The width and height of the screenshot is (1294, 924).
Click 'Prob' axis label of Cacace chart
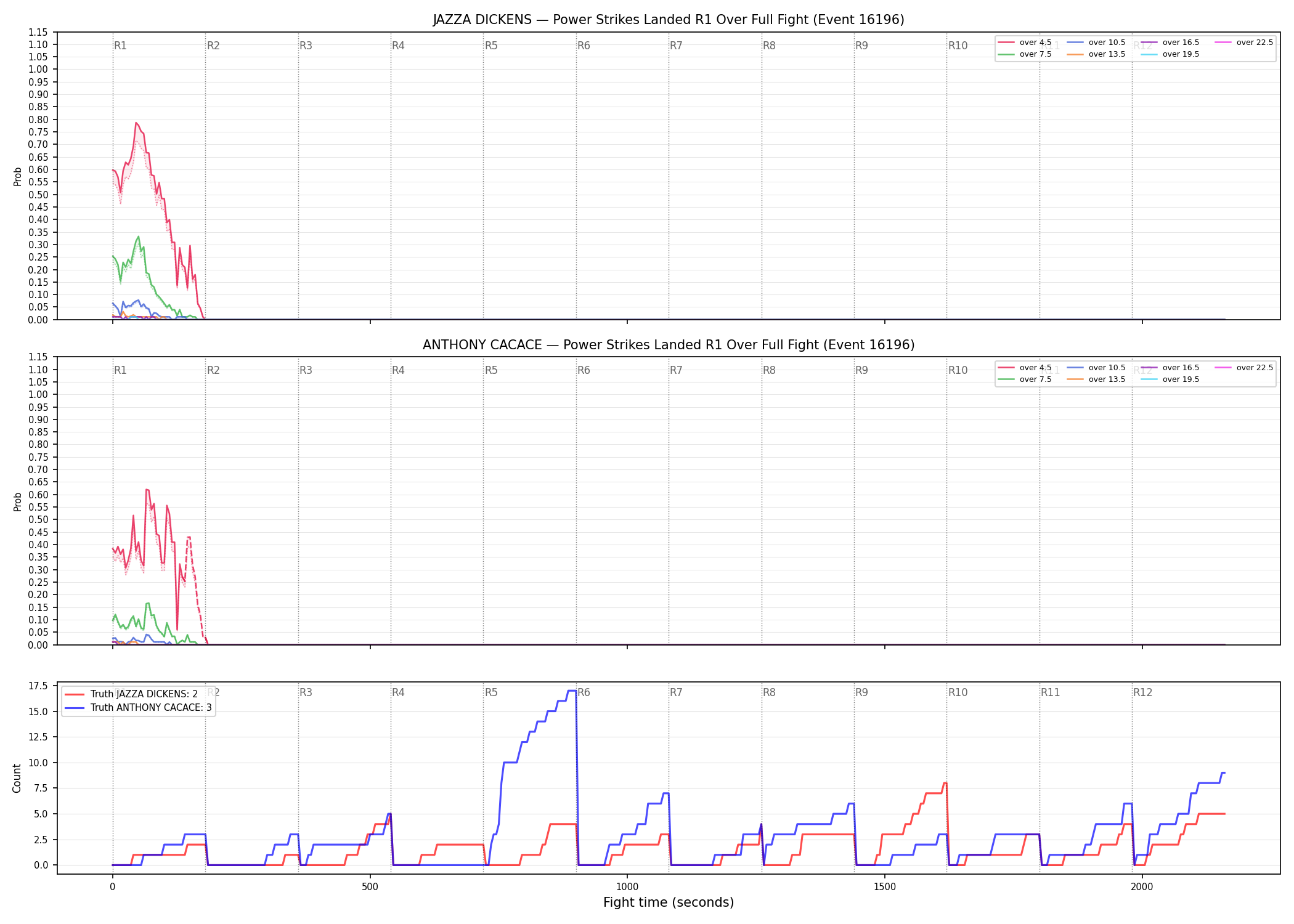click(x=17, y=501)
